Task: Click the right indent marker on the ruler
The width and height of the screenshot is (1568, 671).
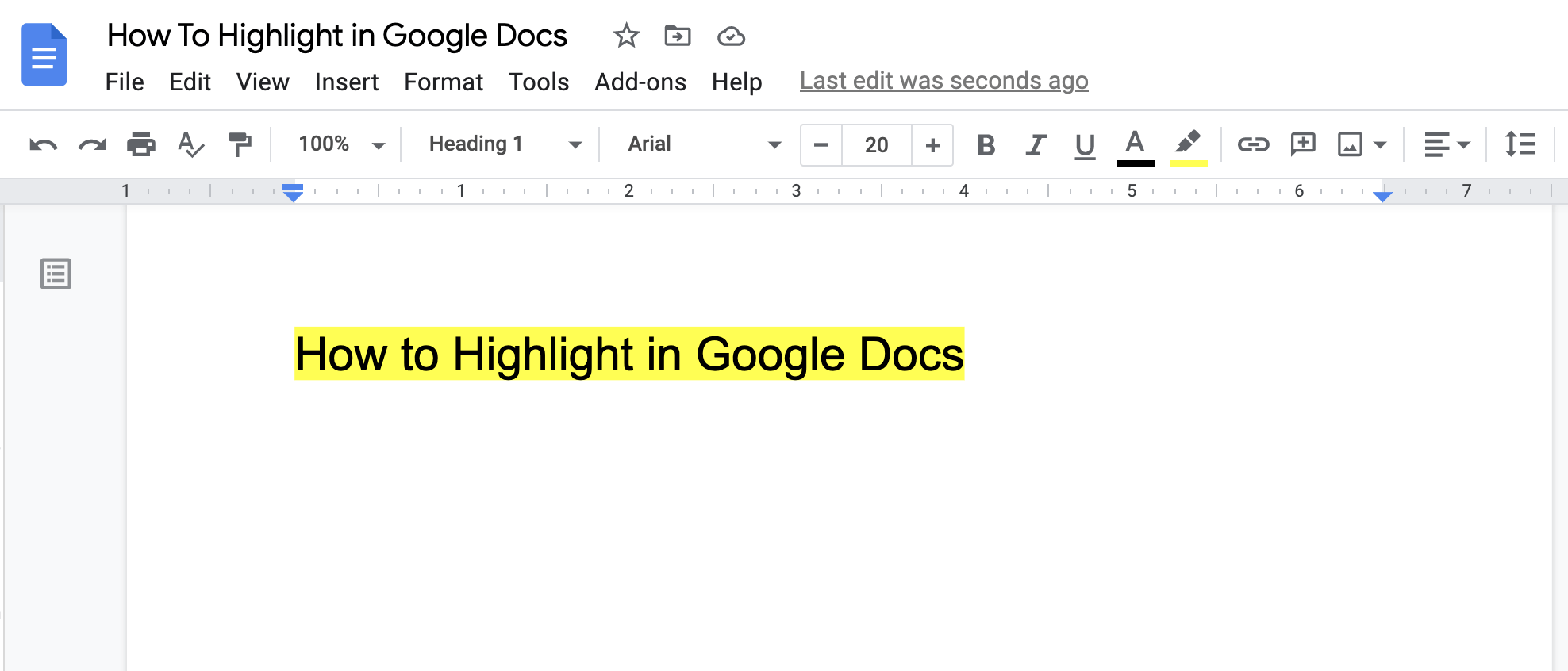Action: click(1382, 195)
